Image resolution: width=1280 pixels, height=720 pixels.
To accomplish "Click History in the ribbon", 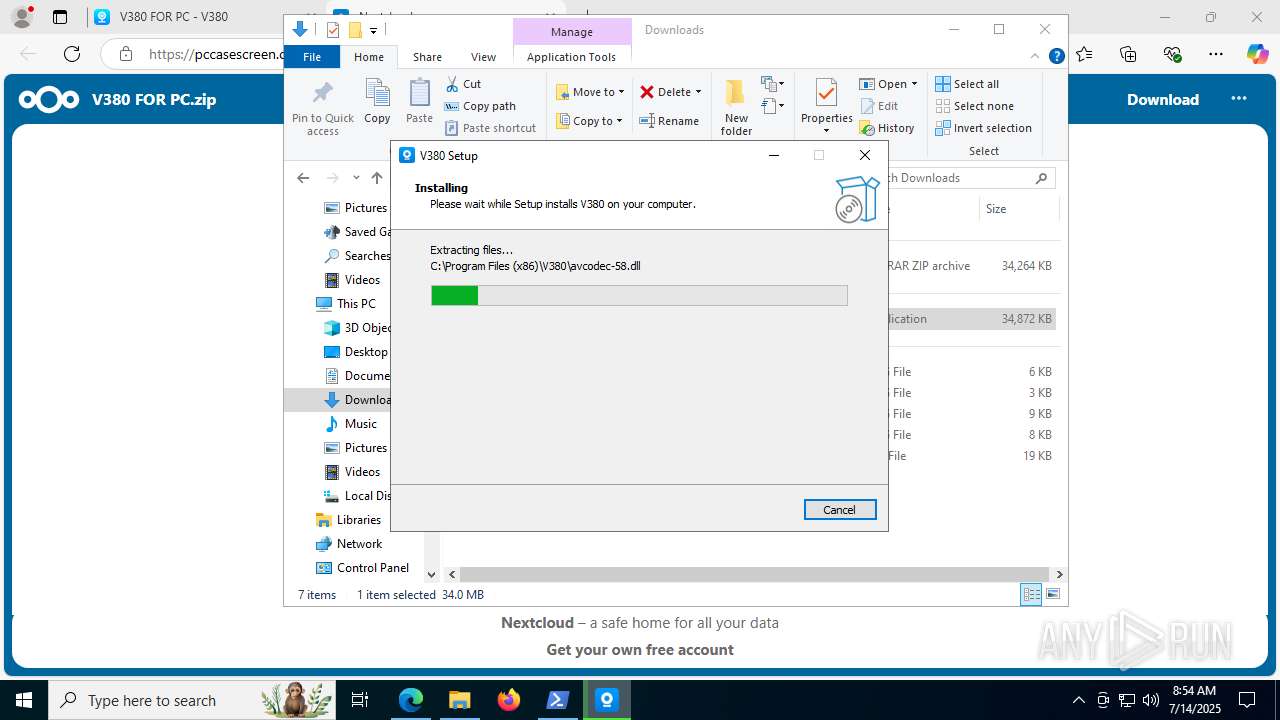I will pyautogui.click(x=887, y=128).
